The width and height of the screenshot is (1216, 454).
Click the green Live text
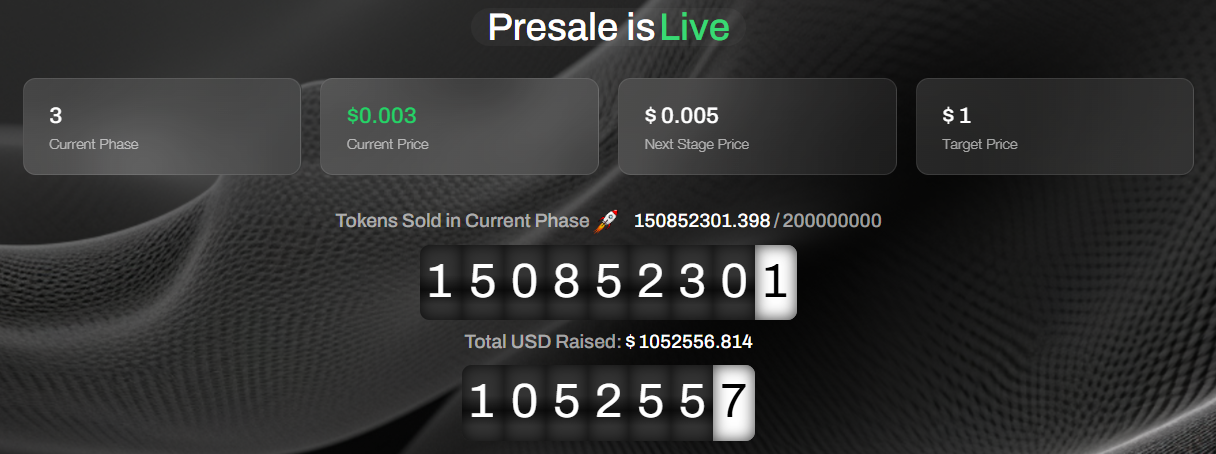[x=694, y=27]
